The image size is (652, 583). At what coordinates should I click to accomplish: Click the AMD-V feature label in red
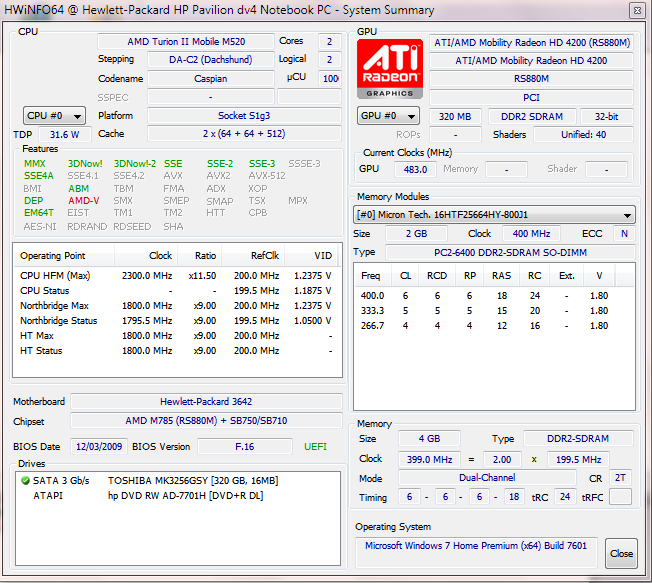[84, 201]
